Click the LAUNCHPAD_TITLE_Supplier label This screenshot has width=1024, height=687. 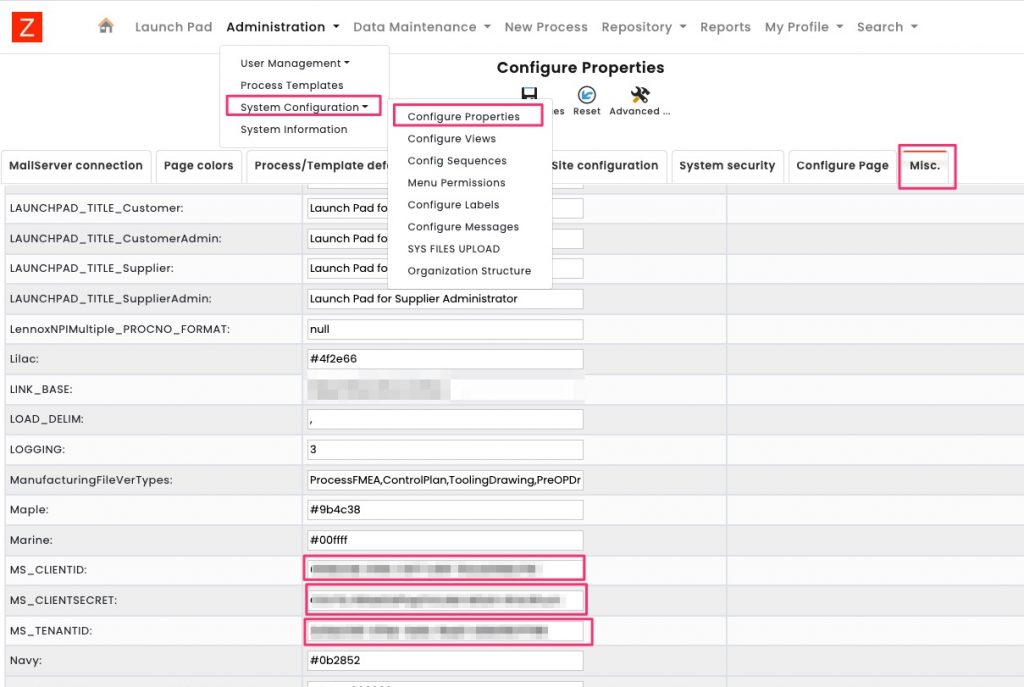point(91,268)
